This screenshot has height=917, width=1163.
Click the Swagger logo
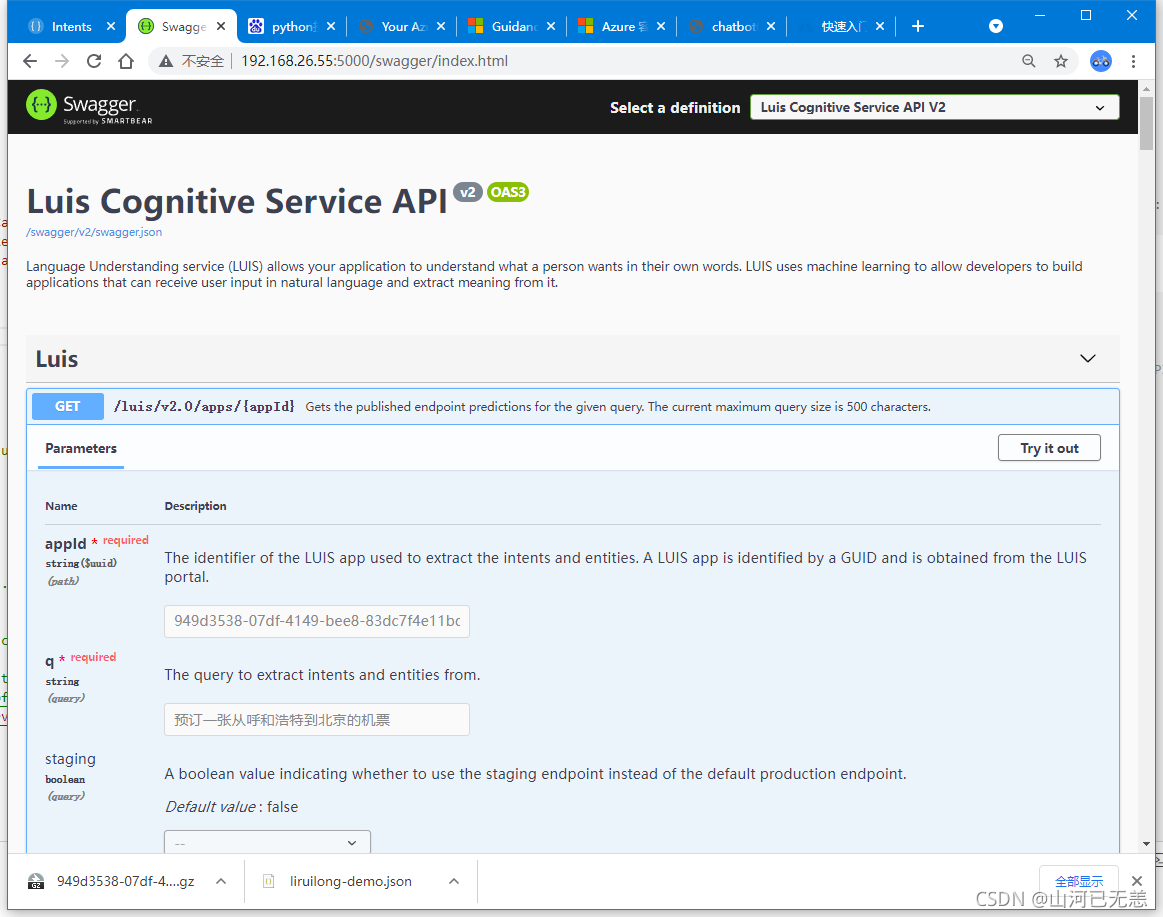coord(89,107)
